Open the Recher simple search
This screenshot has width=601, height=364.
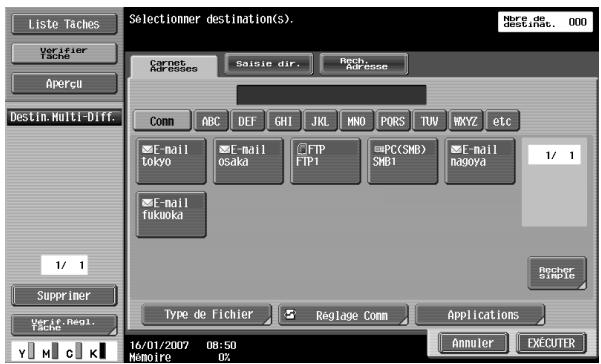(557, 273)
